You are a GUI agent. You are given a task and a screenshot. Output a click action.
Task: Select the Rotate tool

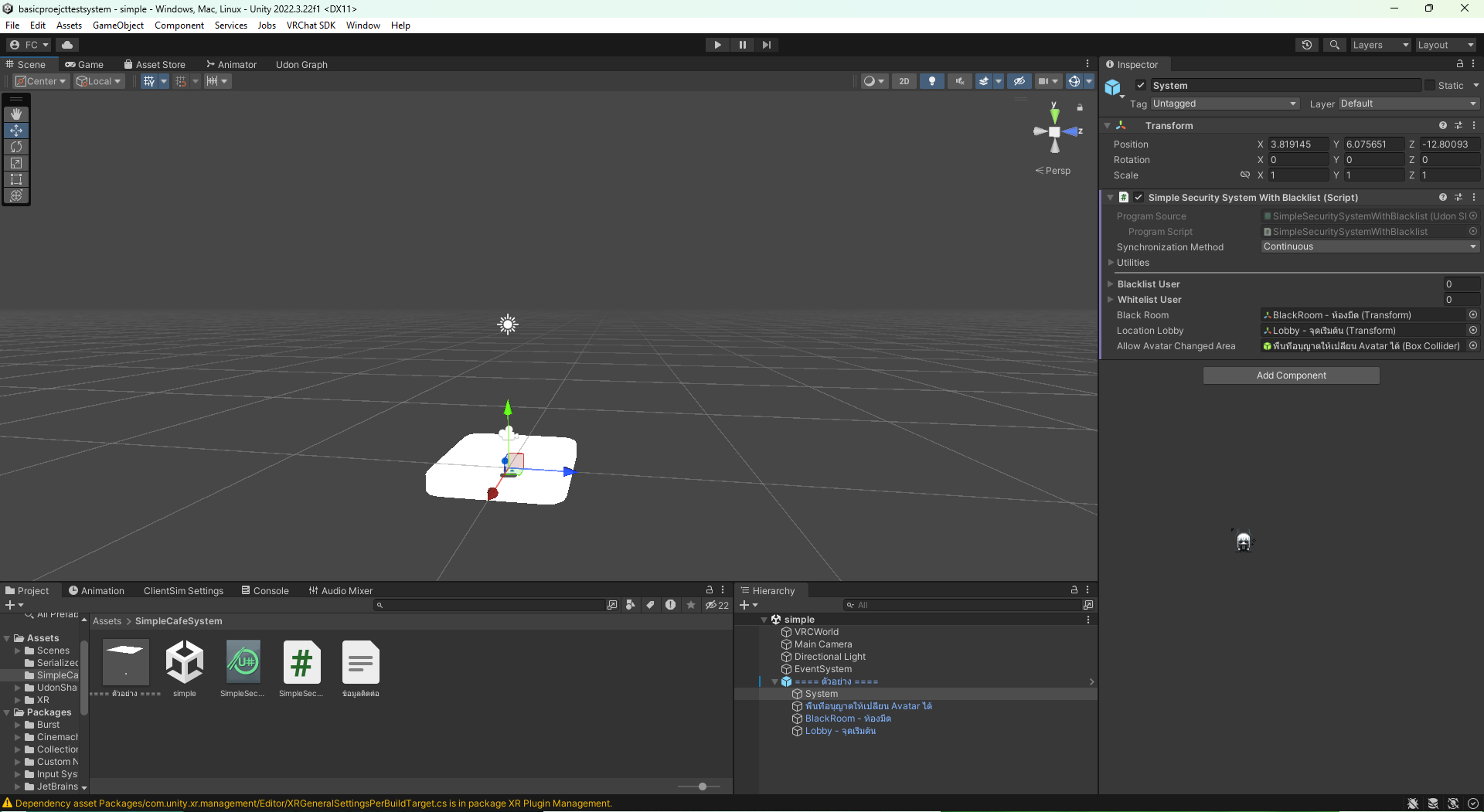(16, 147)
